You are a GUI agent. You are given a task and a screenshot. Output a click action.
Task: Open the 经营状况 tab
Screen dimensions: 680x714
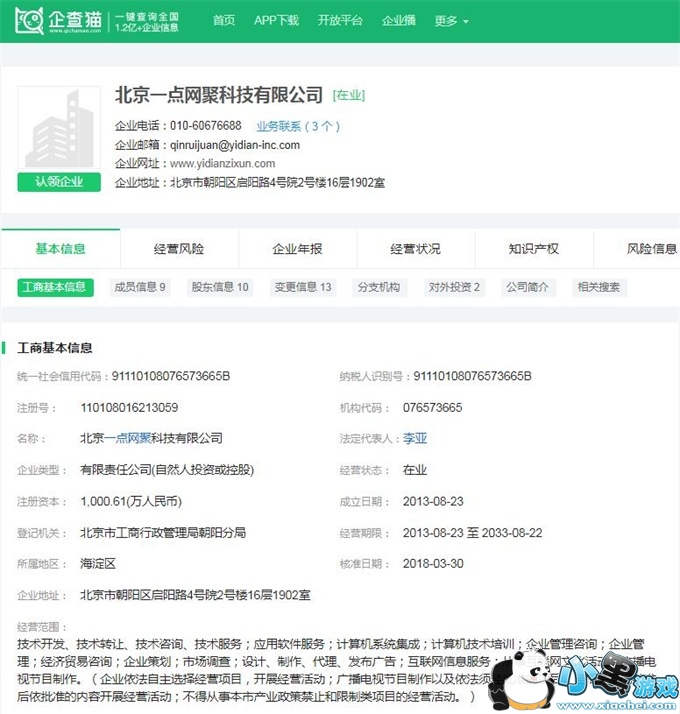pos(415,249)
